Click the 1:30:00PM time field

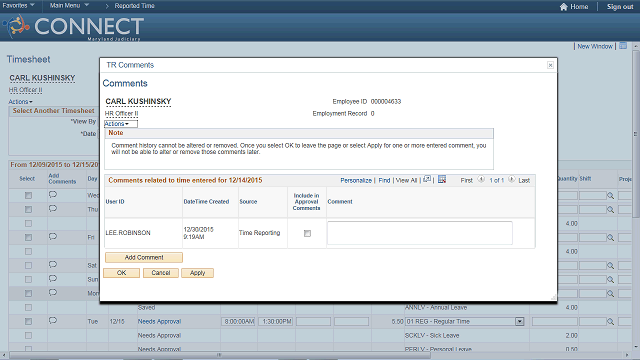pyautogui.click(x=277, y=322)
